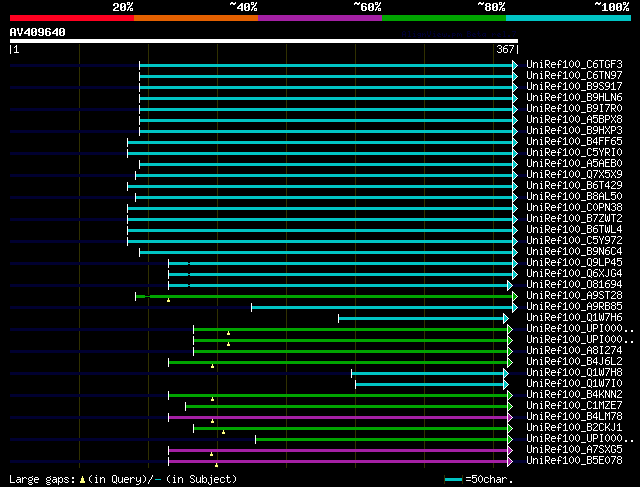Click the UniRef100_C6TGF3 hit label
Screen dimensions: 640x487
pyautogui.click(x=574, y=64)
